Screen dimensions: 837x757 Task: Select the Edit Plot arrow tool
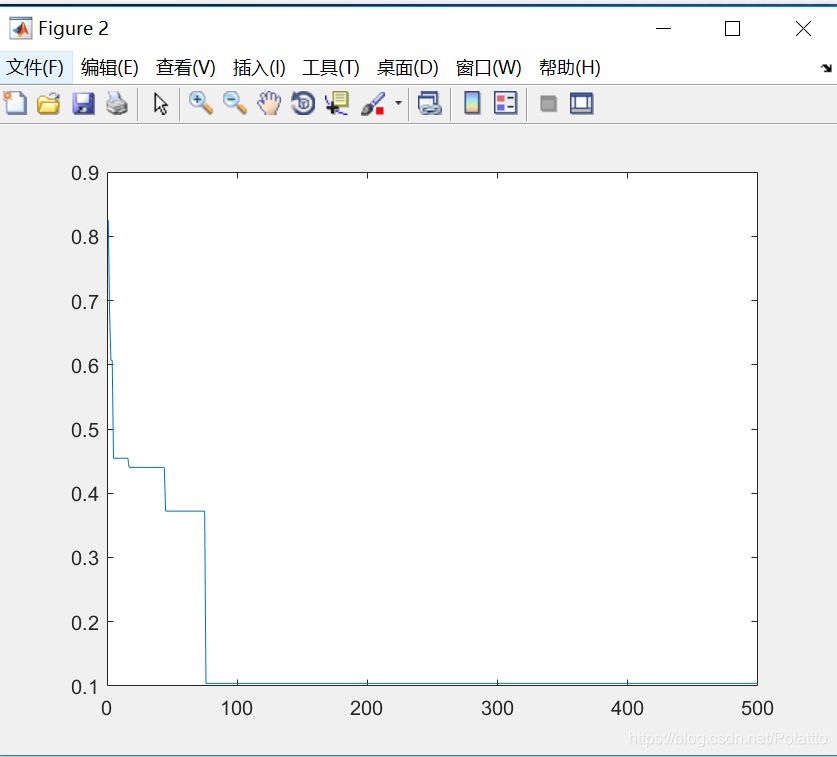(x=160, y=103)
